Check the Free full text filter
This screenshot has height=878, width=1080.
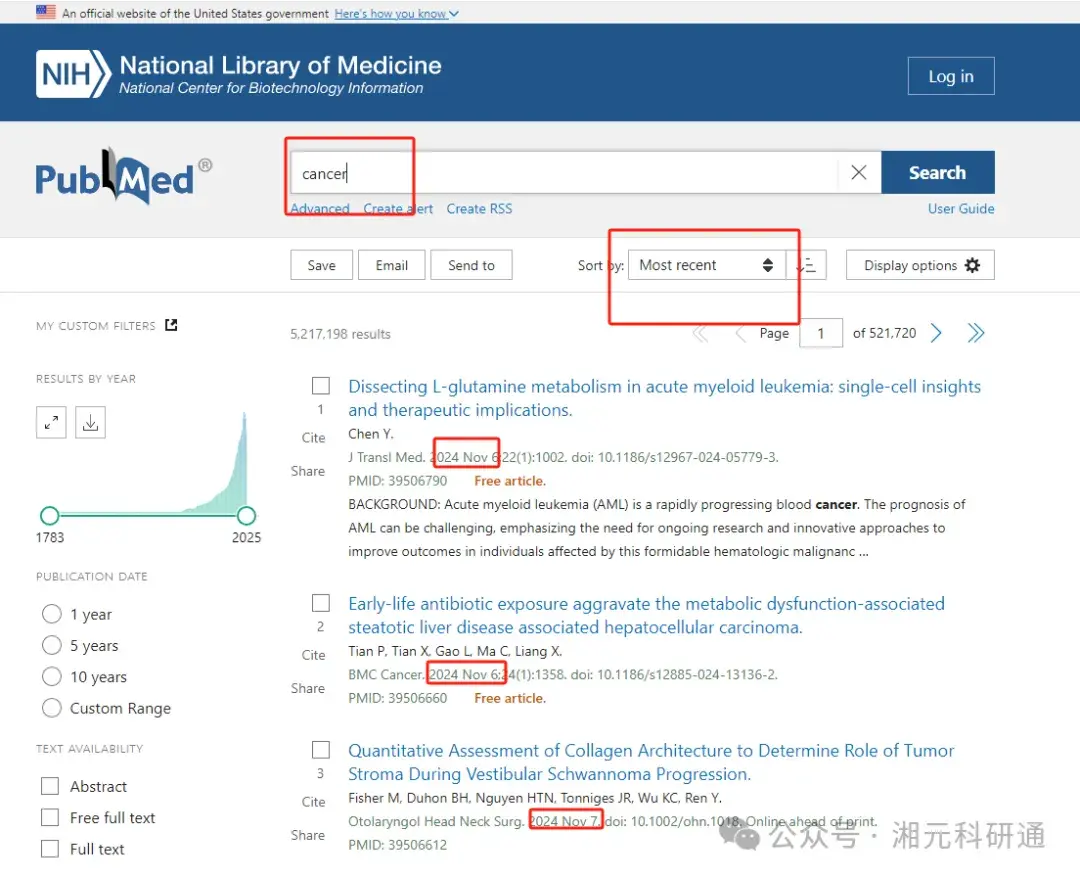[x=50, y=817]
